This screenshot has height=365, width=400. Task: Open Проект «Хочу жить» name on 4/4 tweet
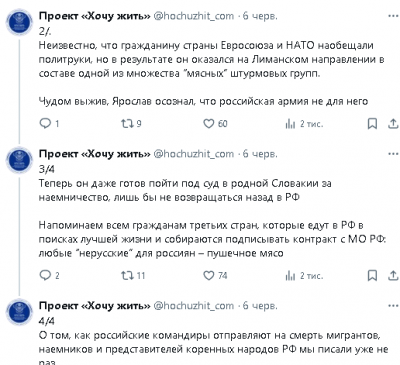click(95, 306)
